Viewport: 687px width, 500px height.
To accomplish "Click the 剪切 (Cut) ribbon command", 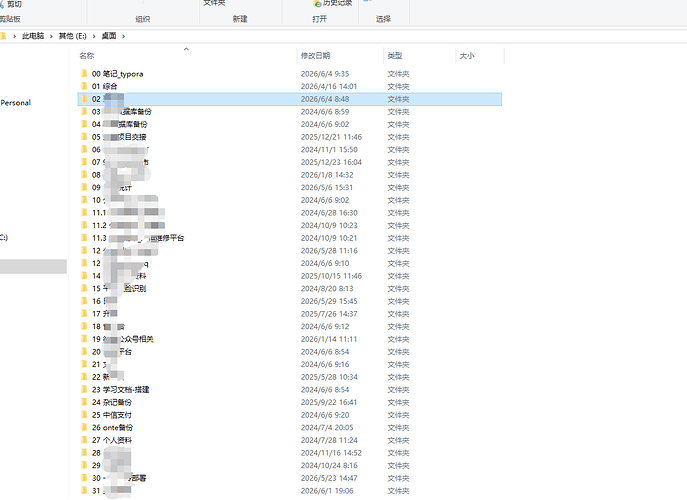I will (11, 4).
